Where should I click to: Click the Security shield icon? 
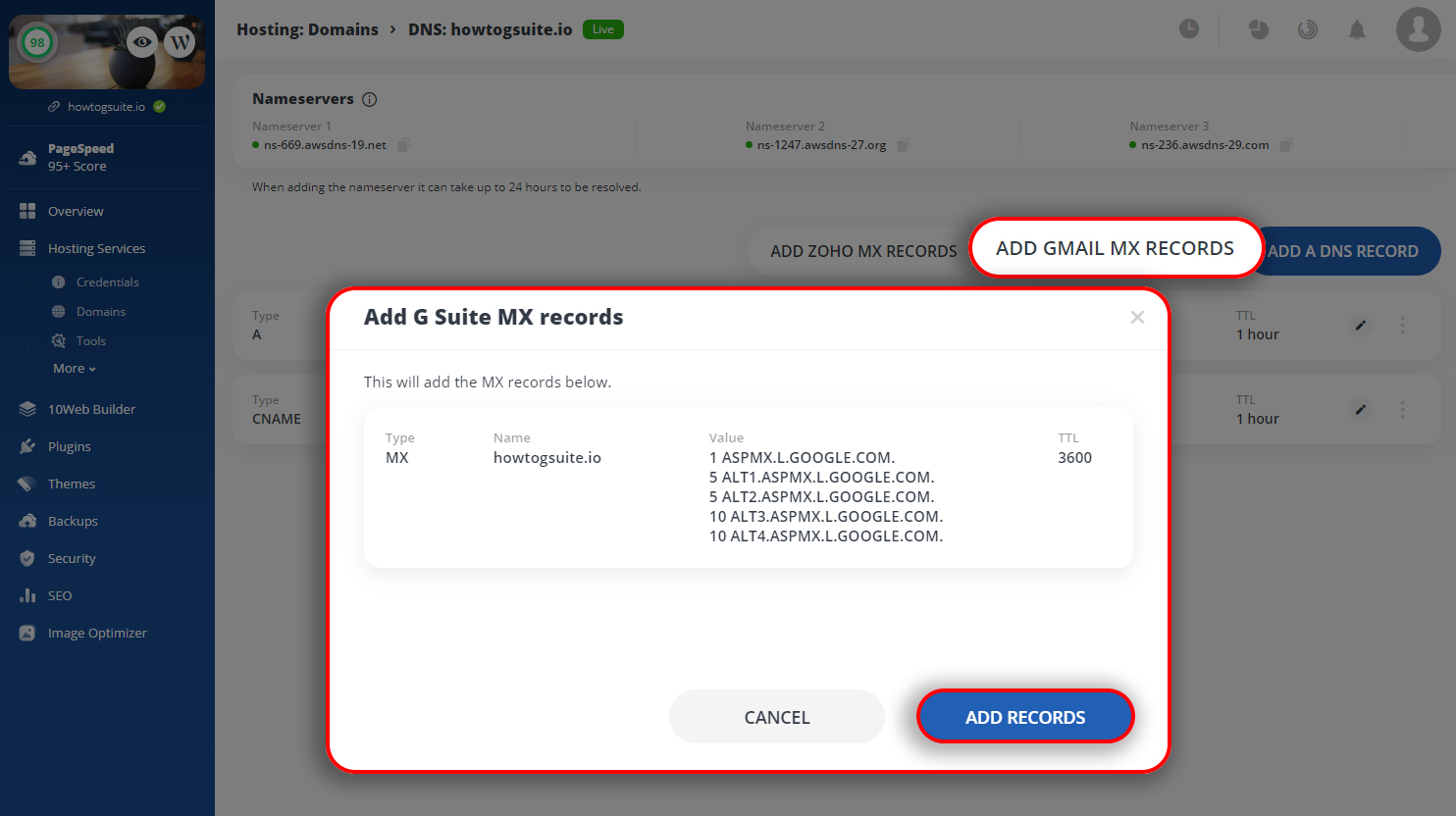pyautogui.click(x=27, y=558)
